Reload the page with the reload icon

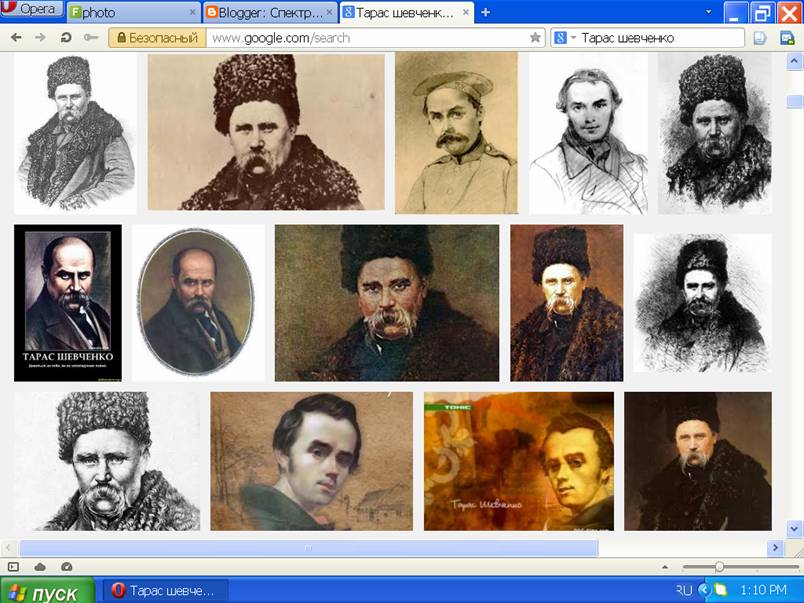pos(66,37)
